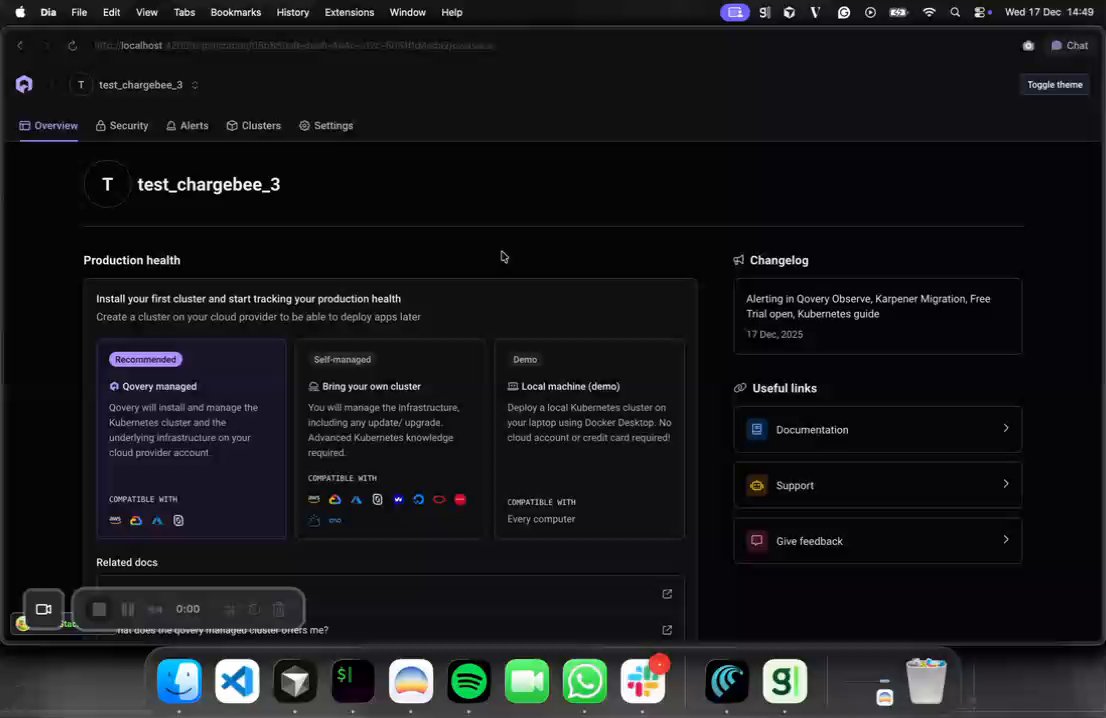Select the Local machine (demo) card
The width and height of the screenshot is (1106, 718).
coord(590,439)
